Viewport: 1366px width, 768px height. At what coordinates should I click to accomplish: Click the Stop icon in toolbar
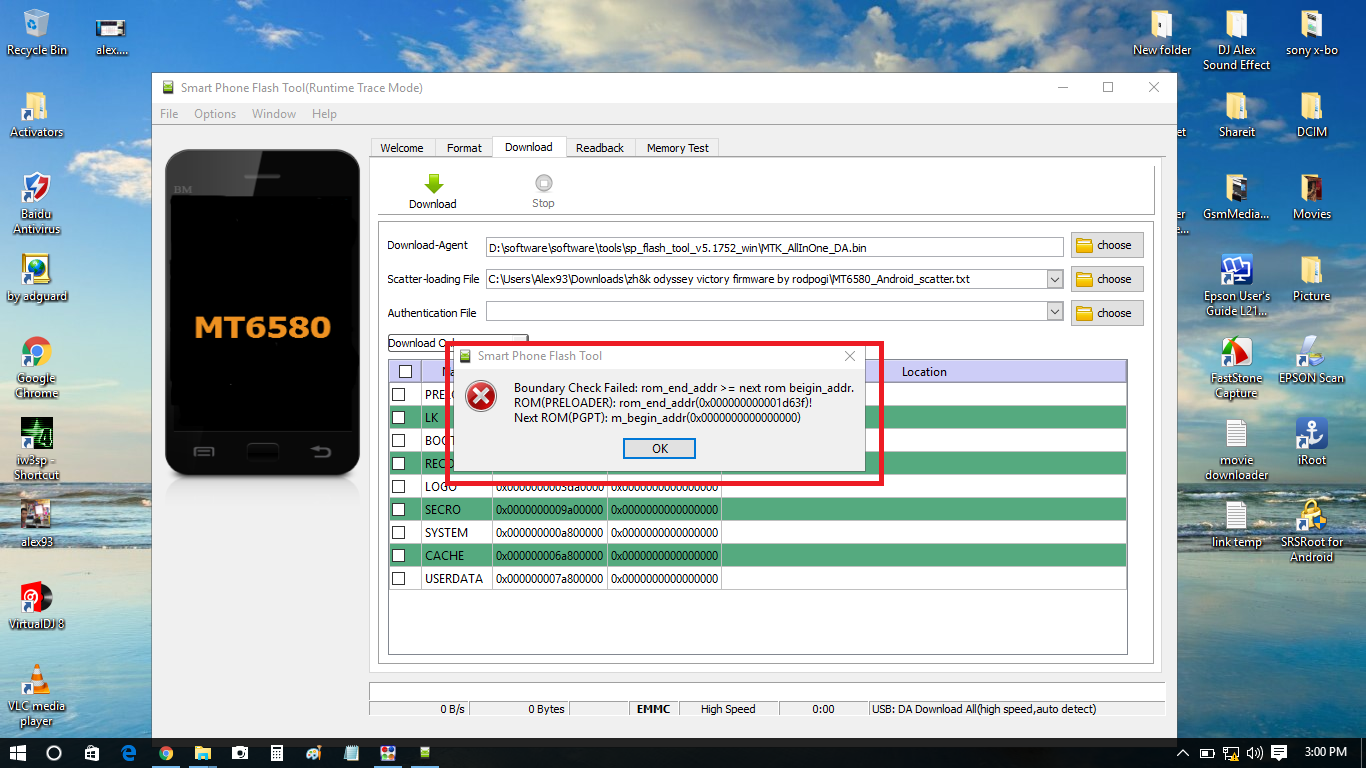pyautogui.click(x=543, y=183)
